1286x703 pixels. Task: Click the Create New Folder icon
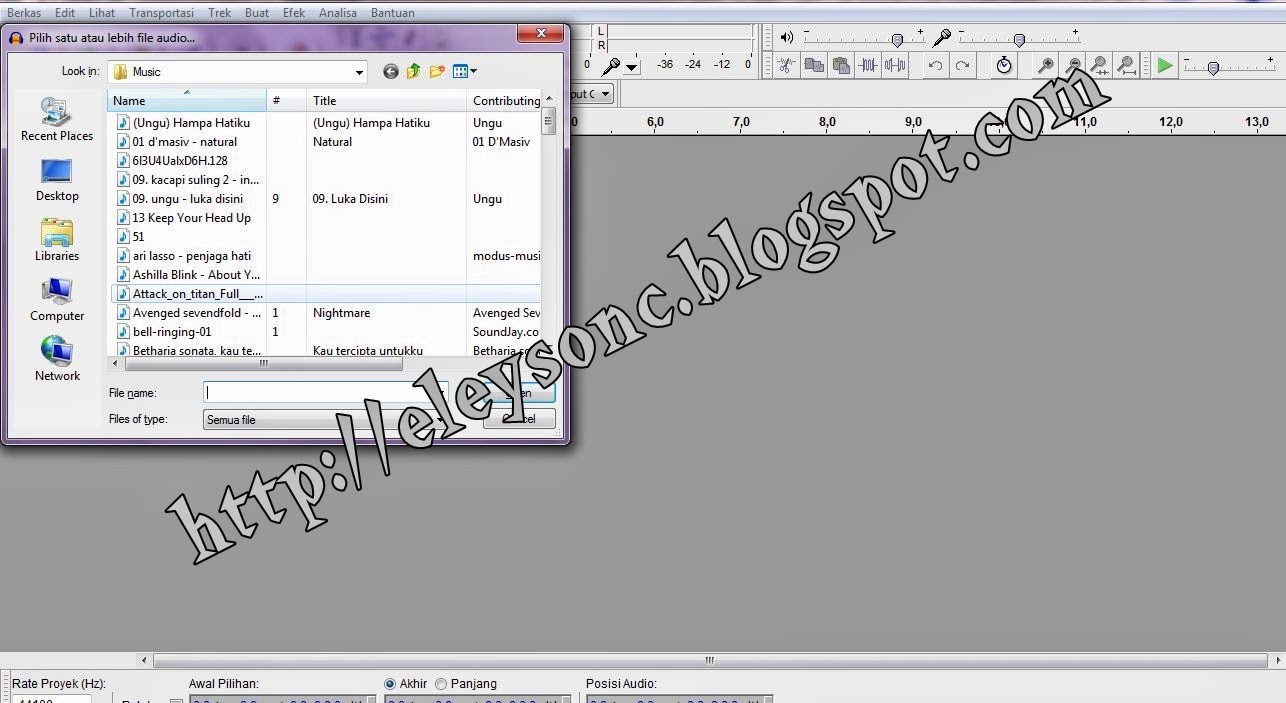coord(437,71)
